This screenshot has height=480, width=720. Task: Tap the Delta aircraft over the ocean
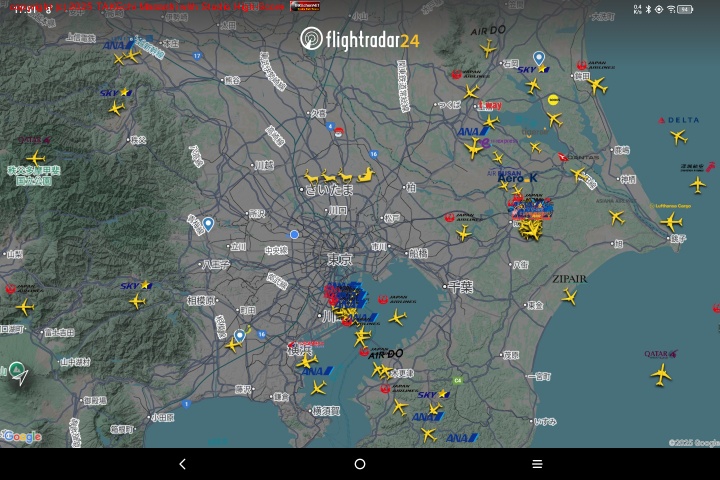click(679, 136)
